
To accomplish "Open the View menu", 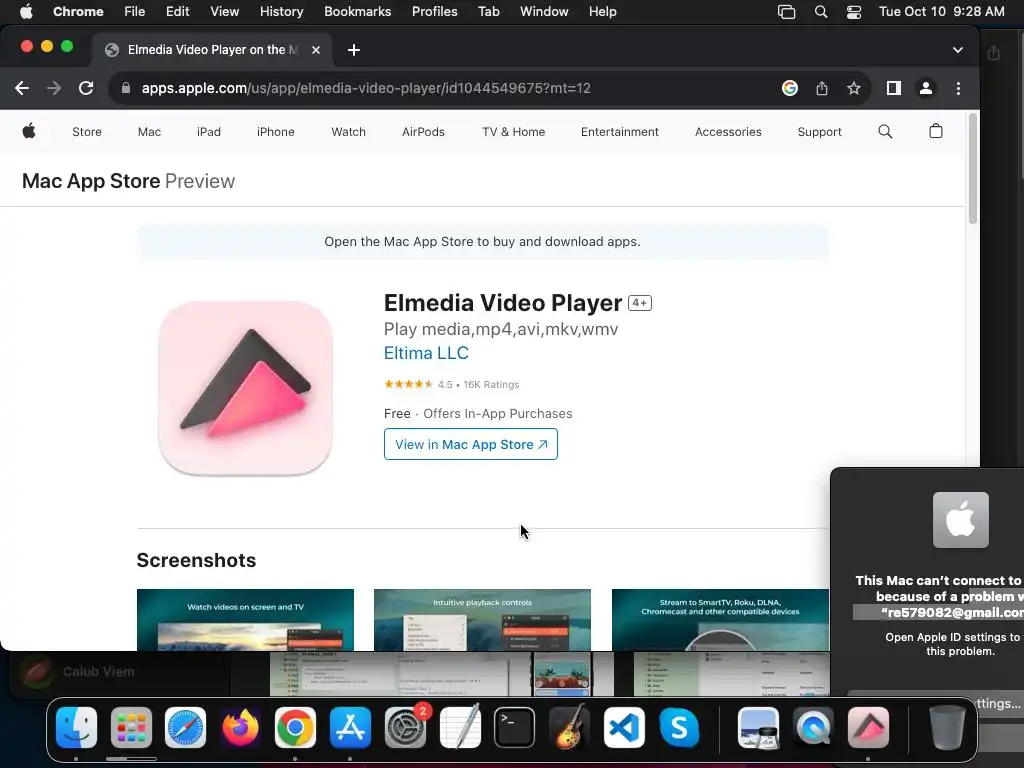I will [225, 12].
